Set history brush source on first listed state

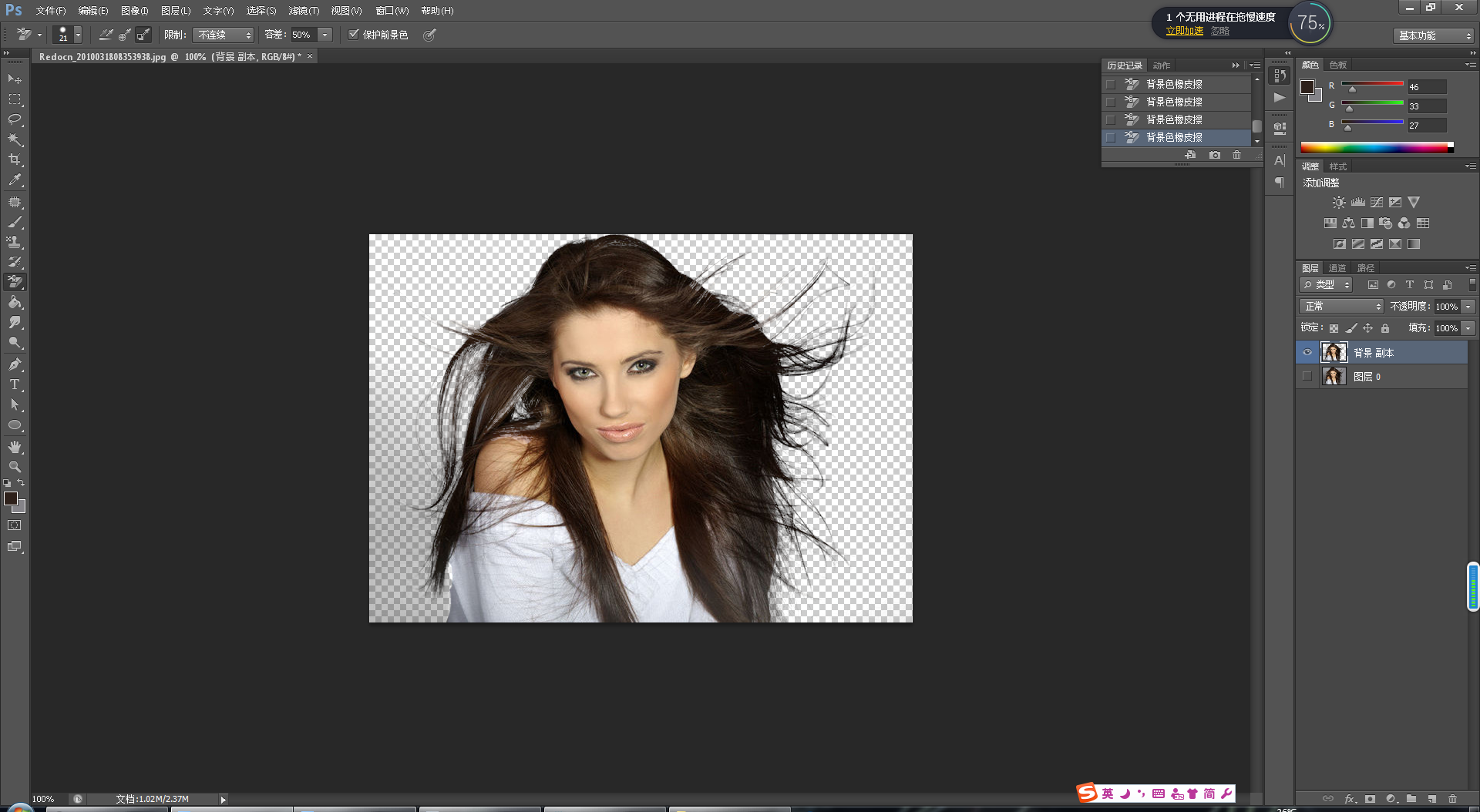point(1111,84)
